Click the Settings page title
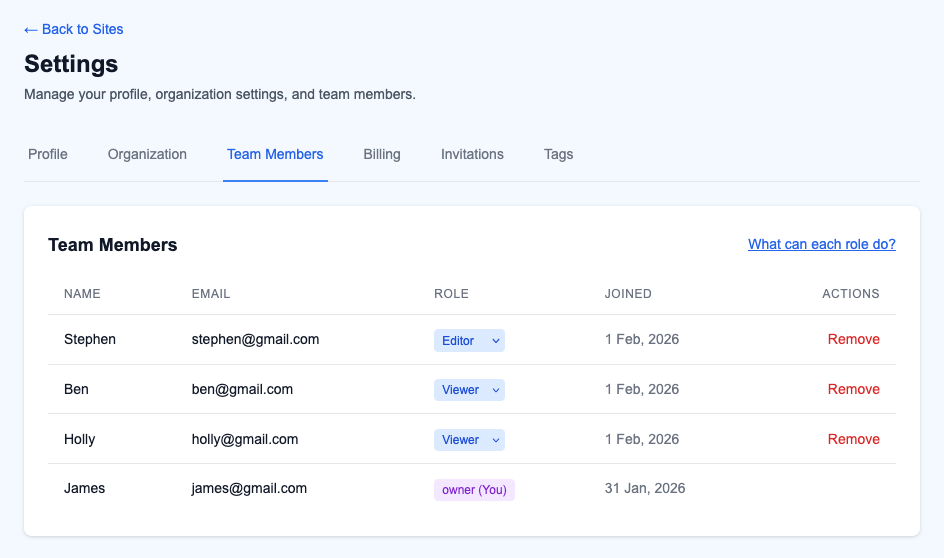This screenshot has width=944, height=558. click(x=71, y=64)
